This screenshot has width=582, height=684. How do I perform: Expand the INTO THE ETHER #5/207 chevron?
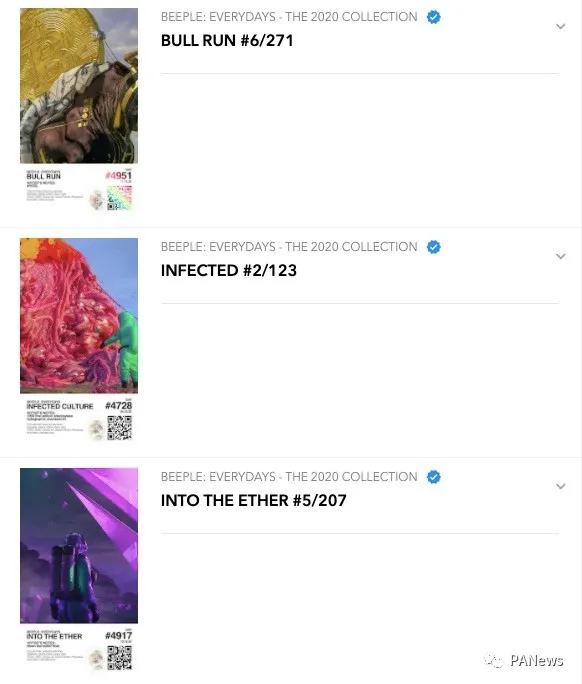click(x=561, y=486)
